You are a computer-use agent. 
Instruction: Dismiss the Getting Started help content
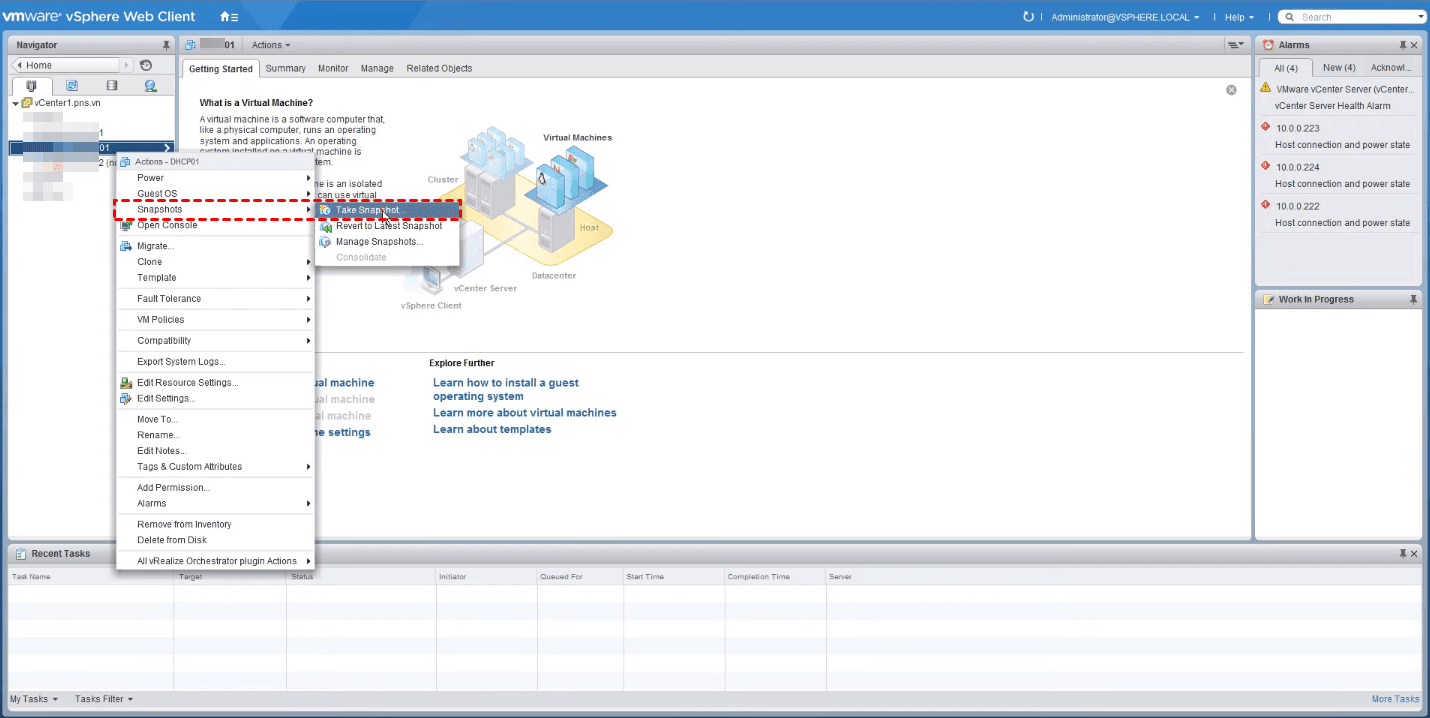[x=1231, y=90]
